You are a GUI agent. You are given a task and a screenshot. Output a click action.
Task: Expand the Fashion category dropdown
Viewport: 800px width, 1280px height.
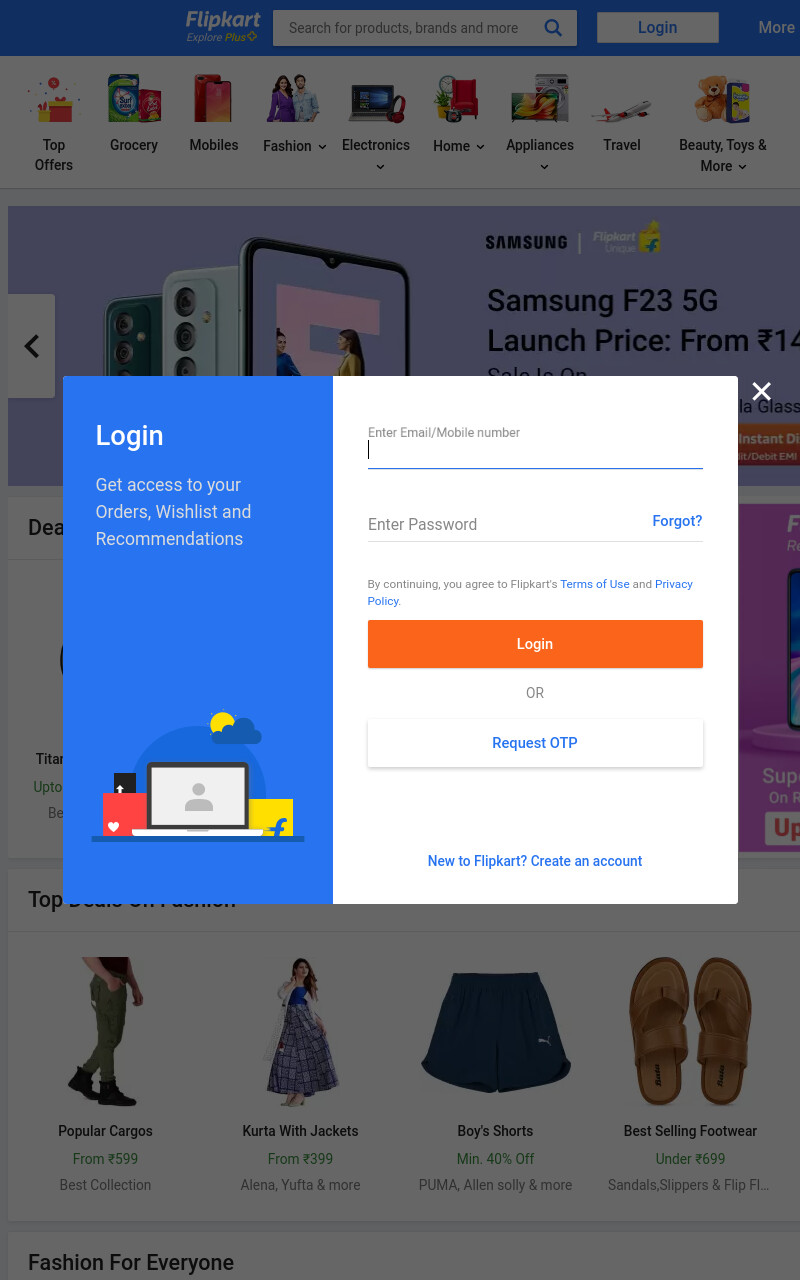click(x=295, y=146)
